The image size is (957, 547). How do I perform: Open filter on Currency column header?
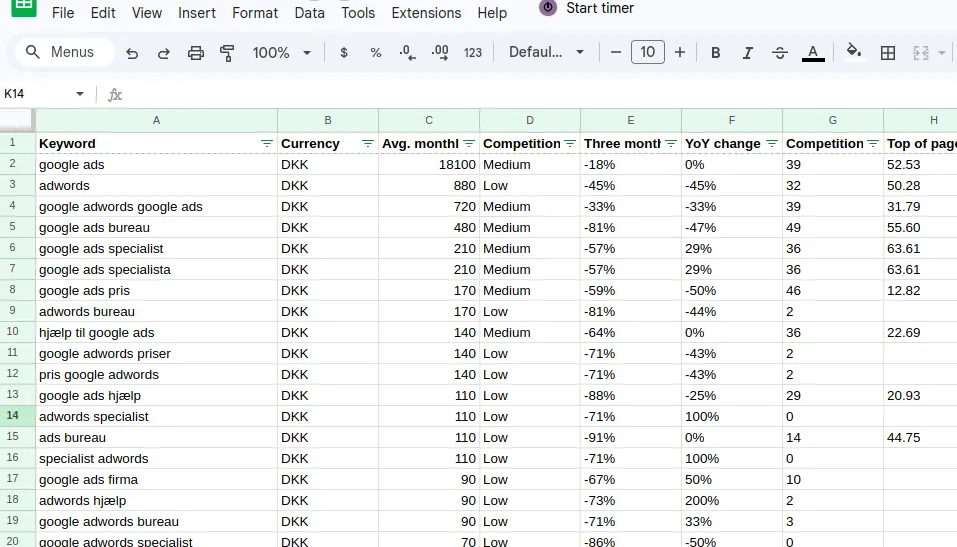367,143
